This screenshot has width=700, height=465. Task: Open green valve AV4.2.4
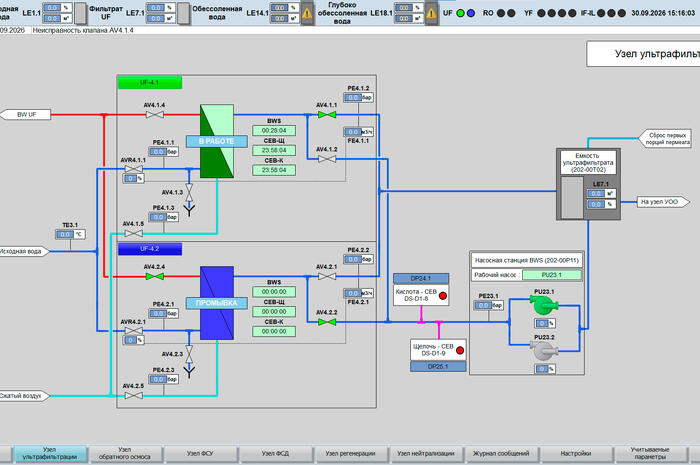pos(154,277)
